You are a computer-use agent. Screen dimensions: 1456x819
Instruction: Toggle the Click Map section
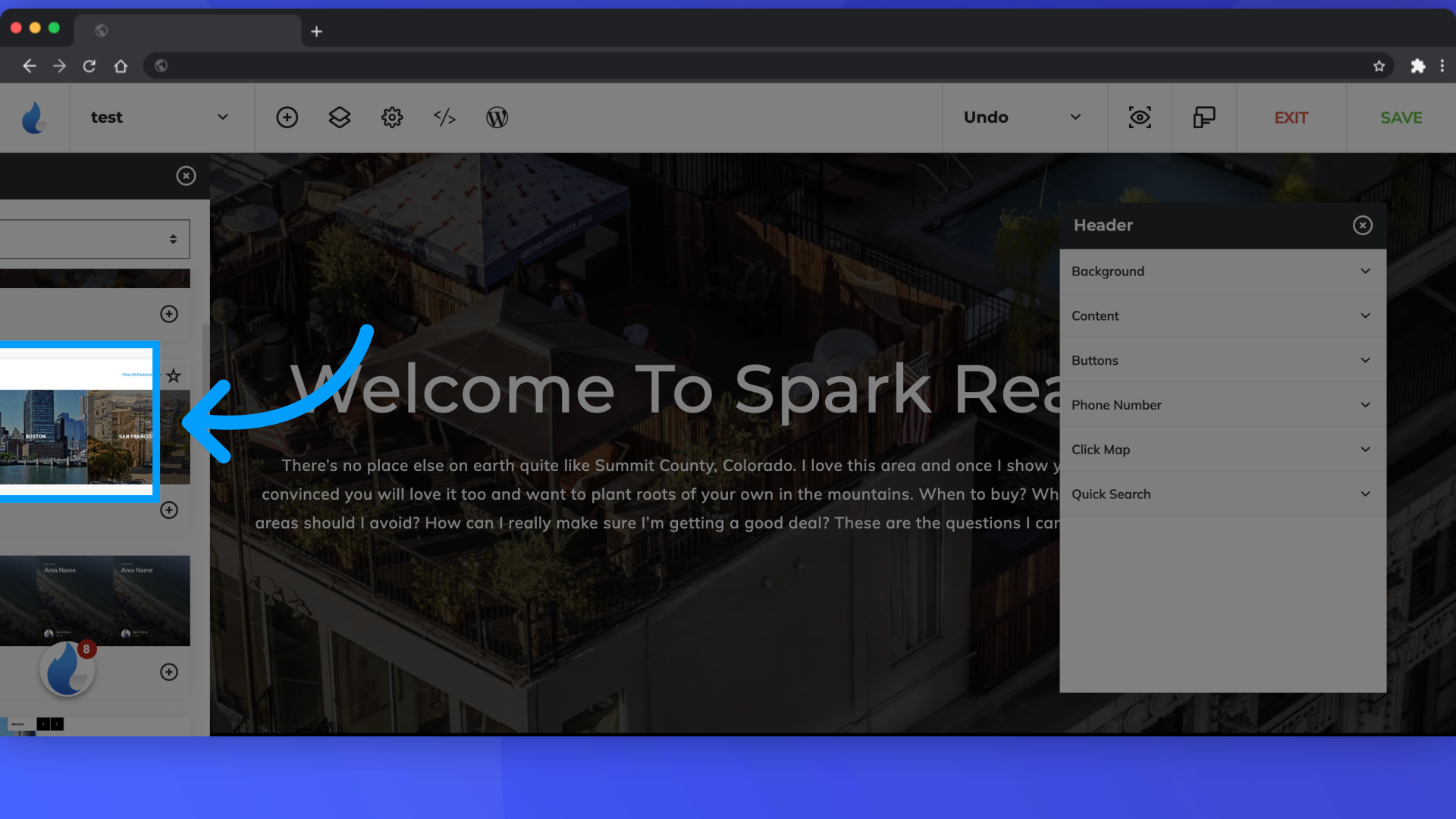[x=1222, y=449]
